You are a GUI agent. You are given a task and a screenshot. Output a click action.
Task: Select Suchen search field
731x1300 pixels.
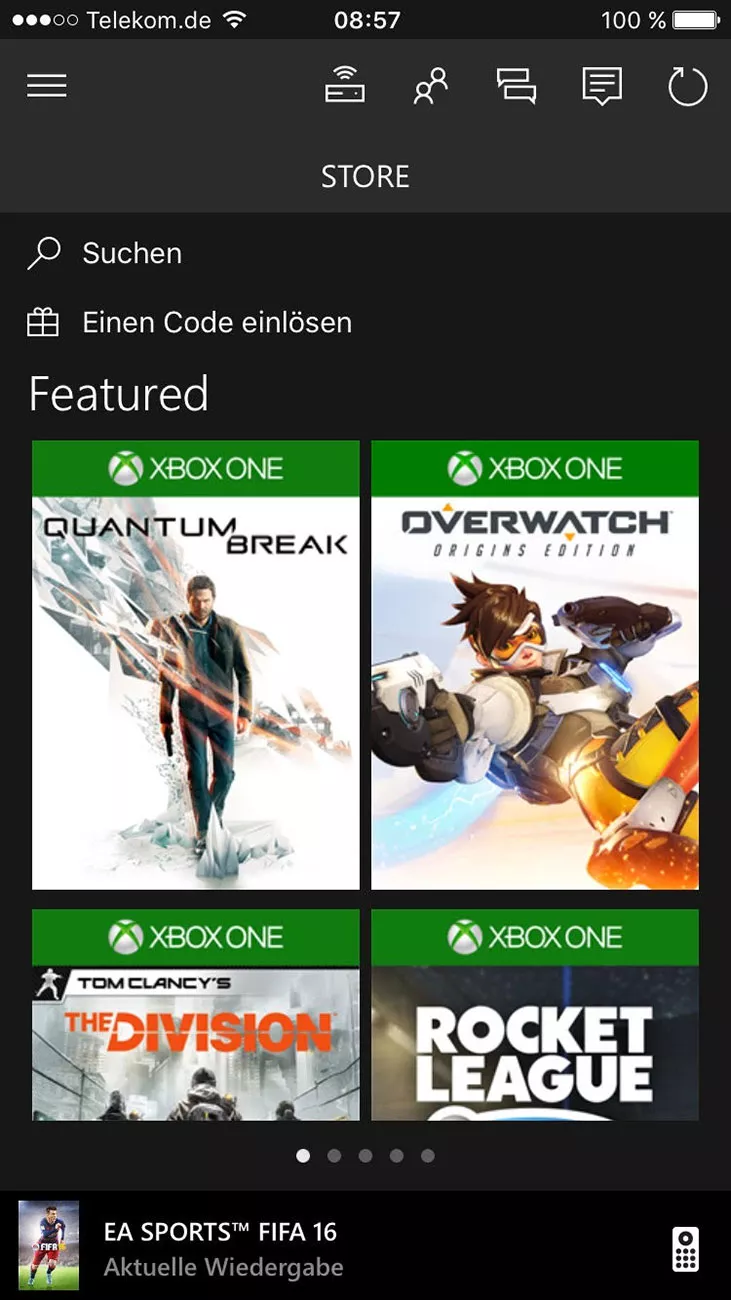click(x=365, y=254)
